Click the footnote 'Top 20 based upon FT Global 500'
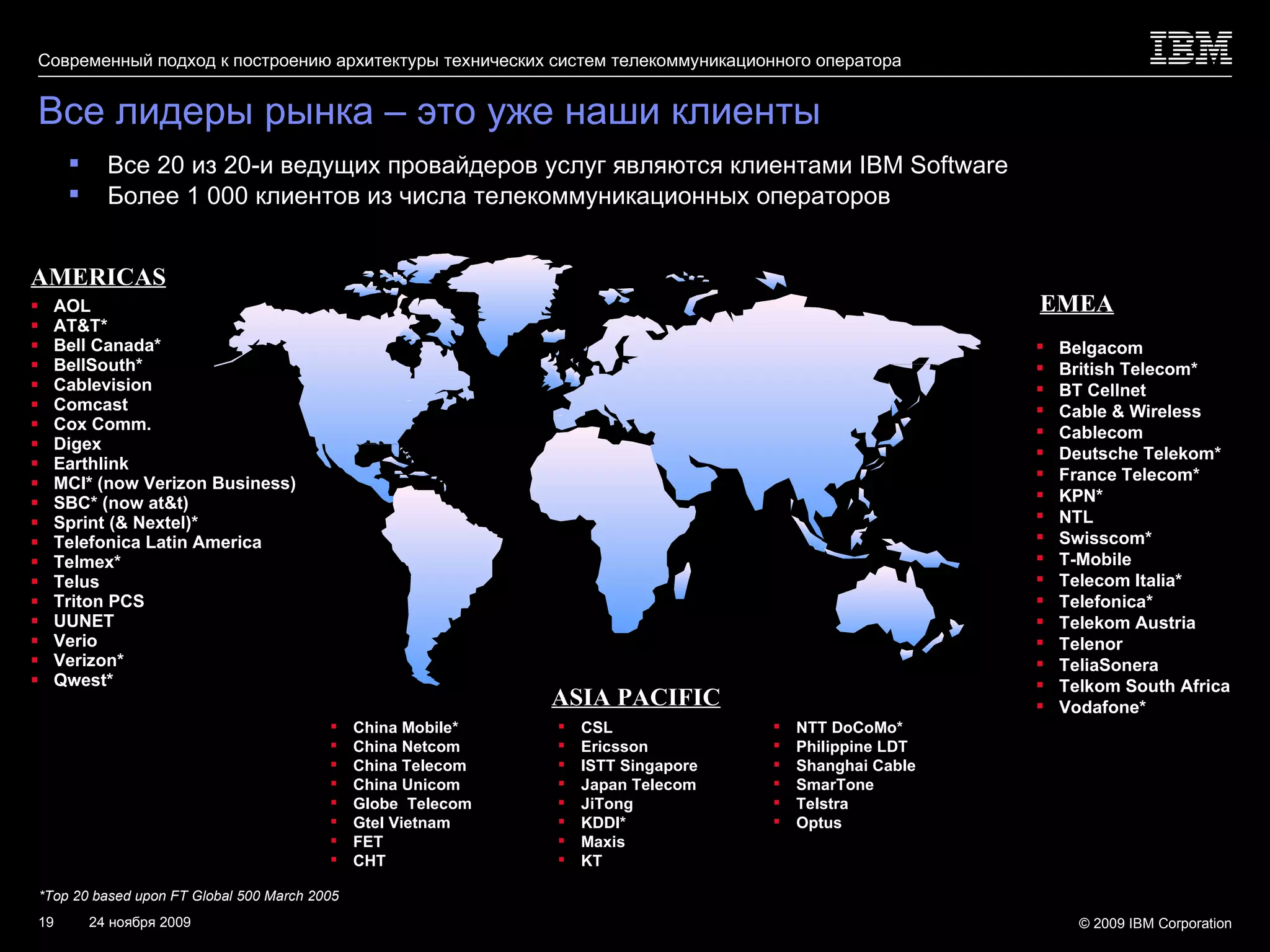The width and height of the screenshot is (1270, 952). point(189,896)
